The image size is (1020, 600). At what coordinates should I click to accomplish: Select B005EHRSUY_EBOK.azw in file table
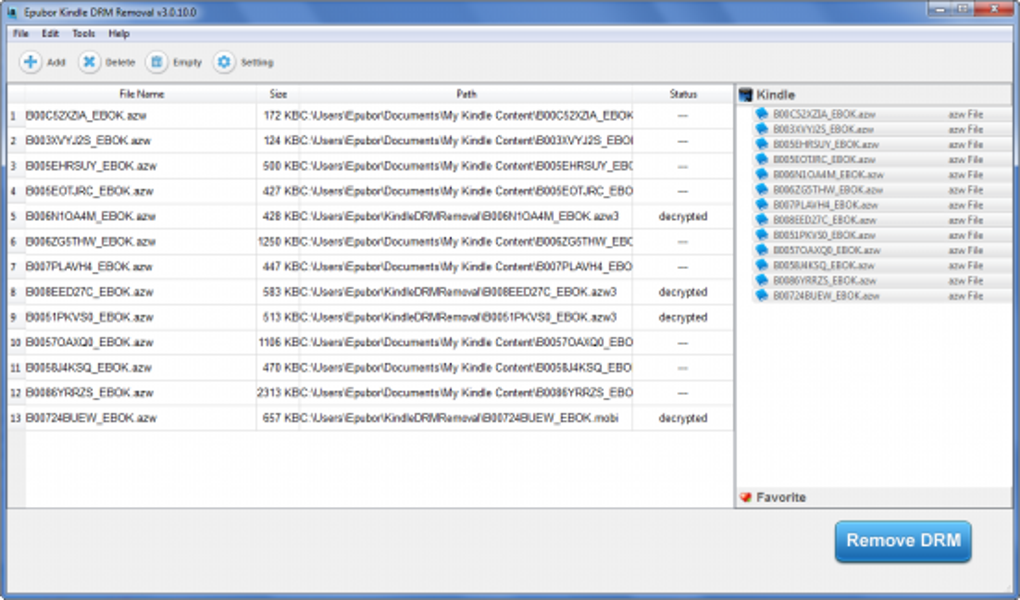(x=91, y=166)
